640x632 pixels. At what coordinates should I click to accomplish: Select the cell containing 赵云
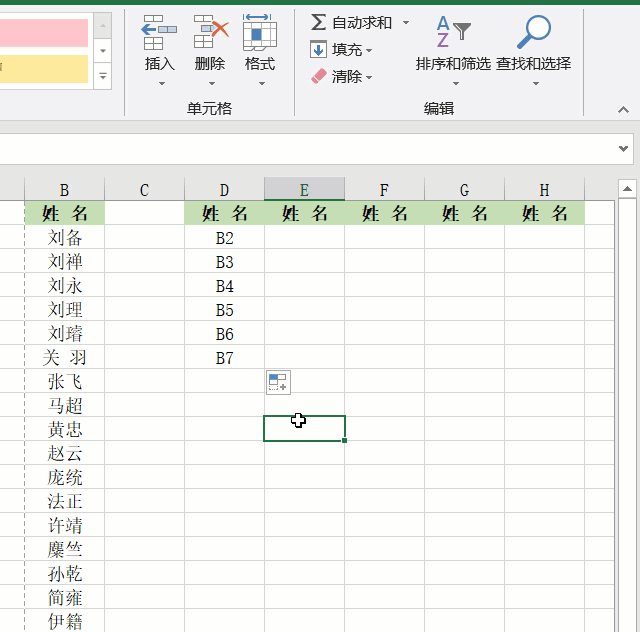(x=64, y=453)
